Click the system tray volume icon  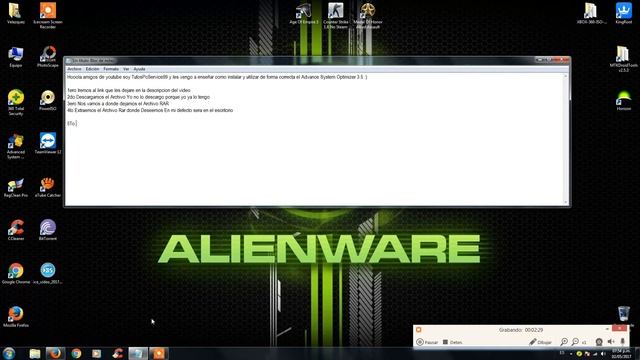(603, 353)
